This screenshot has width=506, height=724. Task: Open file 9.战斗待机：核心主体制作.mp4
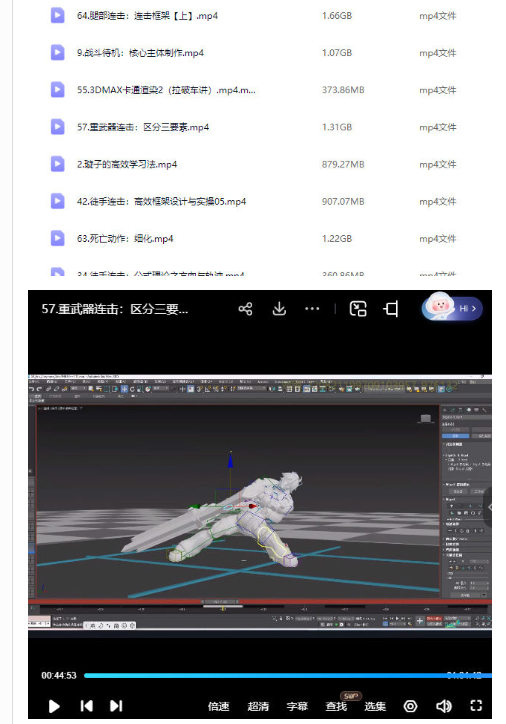coord(140,53)
